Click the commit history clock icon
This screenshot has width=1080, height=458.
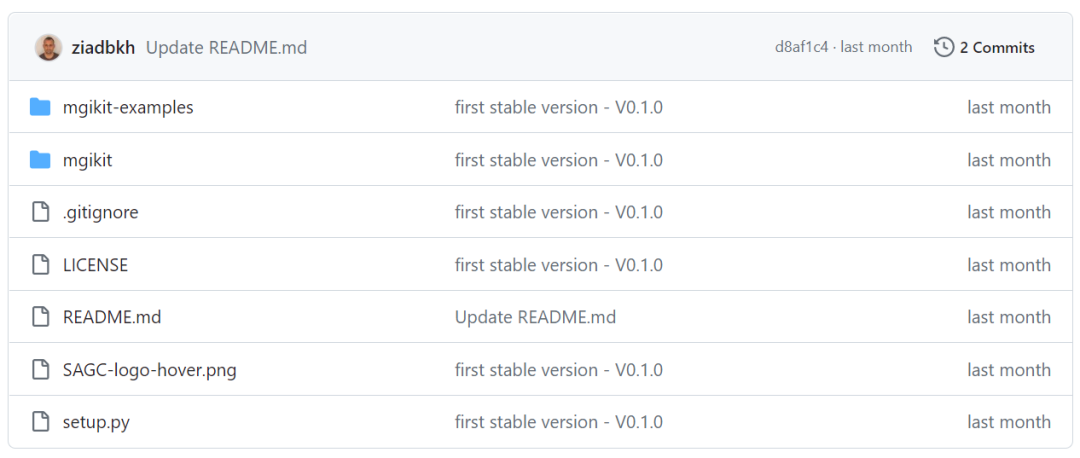pos(943,47)
